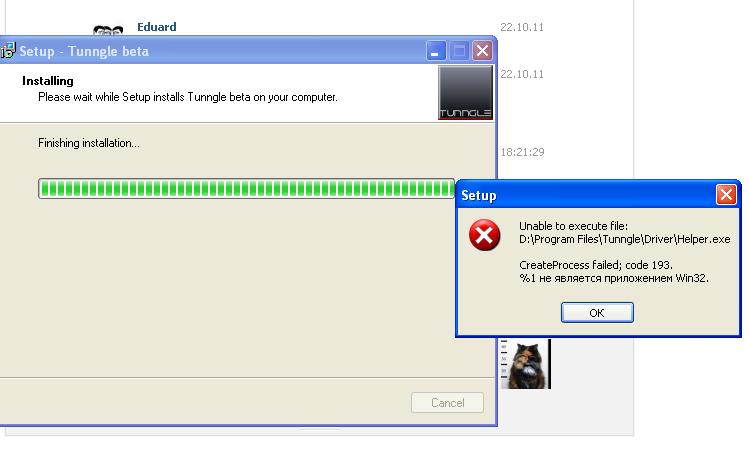Click the 18:21:29 timestamp
This screenshot has height=453, width=749.
point(522,152)
